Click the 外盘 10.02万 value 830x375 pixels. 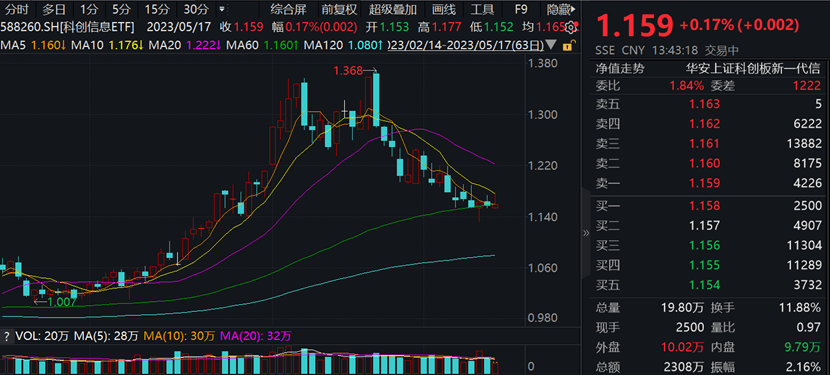click(x=682, y=346)
